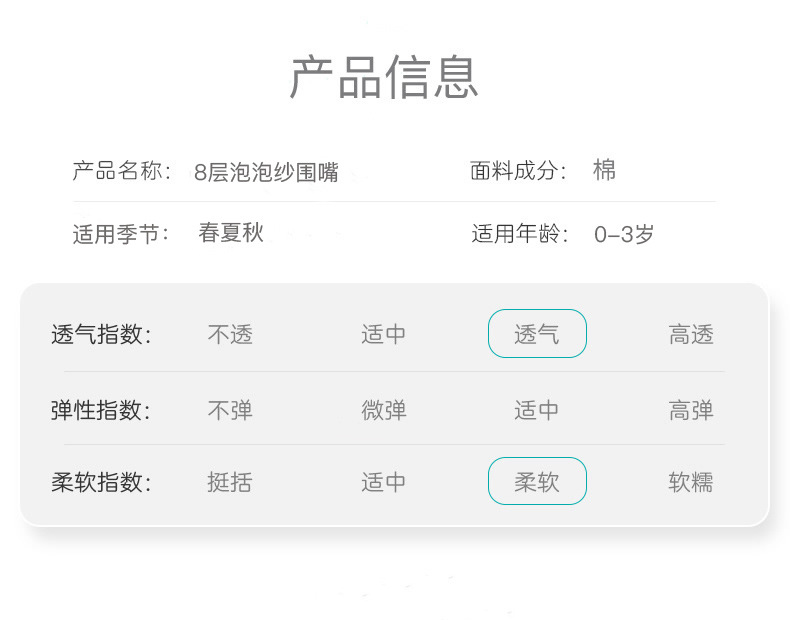This screenshot has width=790, height=620.
Task: Choose 软糯 softness option
Action: pos(691,482)
